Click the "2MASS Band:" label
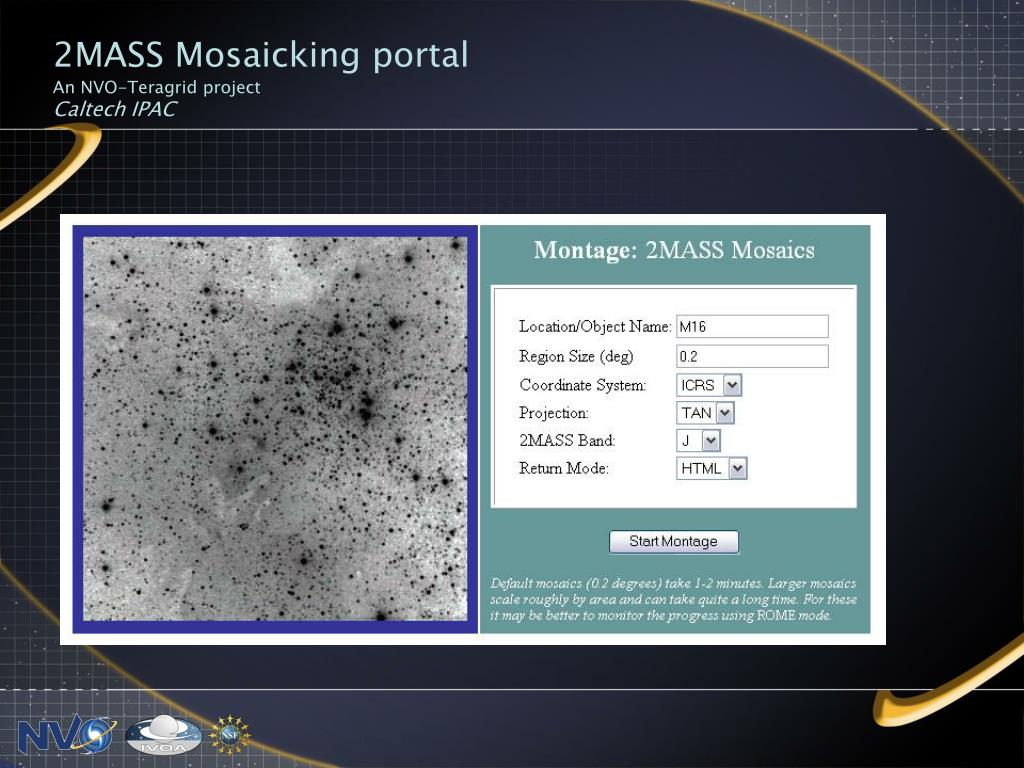 point(567,440)
